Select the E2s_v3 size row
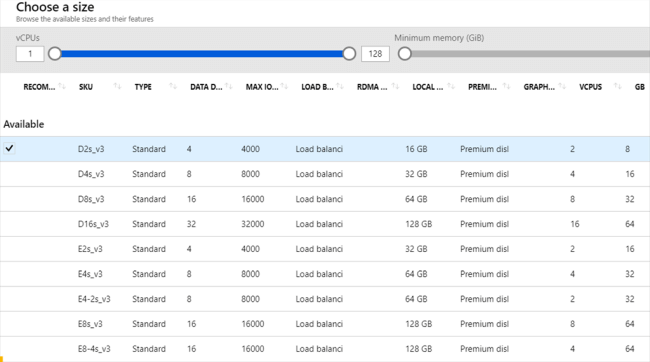 [325, 249]
